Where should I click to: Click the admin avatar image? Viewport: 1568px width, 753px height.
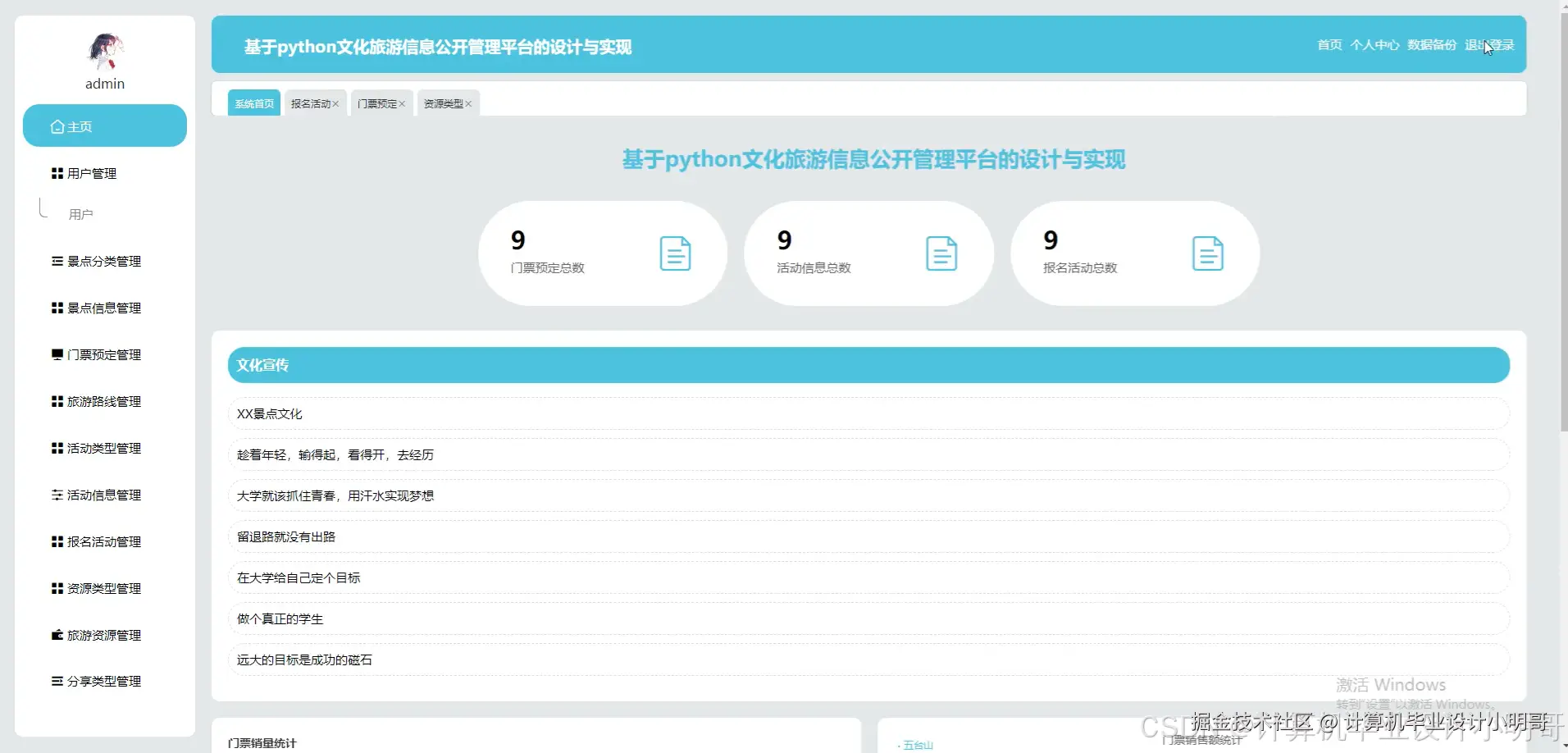point(105,51)
